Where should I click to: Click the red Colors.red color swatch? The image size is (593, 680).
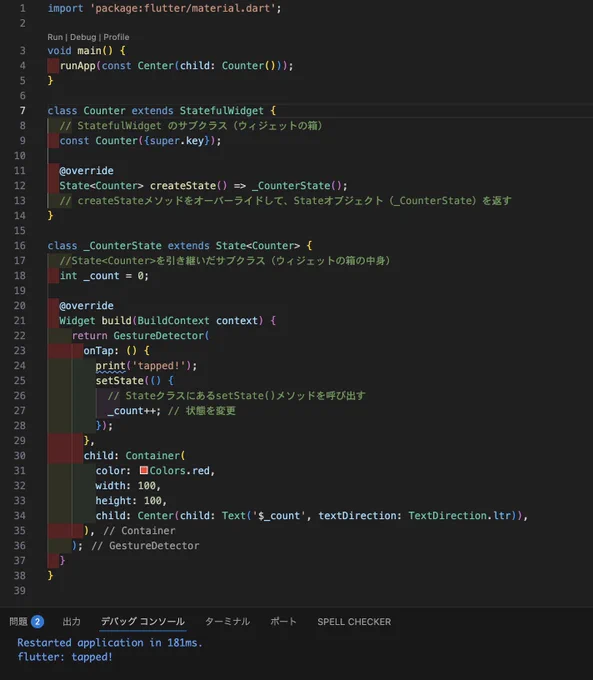point(144,470)
